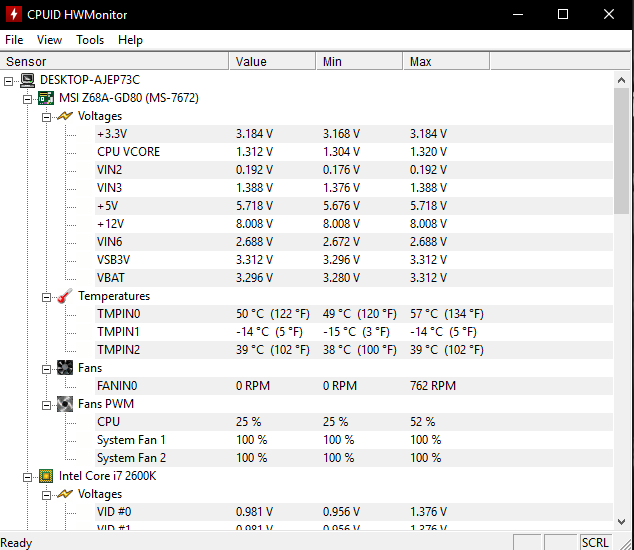The height and width of the screenshot is (550, 634).
Task: Click the 762 RPM max value
Action: pyautogui.click(x=433, y=386)
